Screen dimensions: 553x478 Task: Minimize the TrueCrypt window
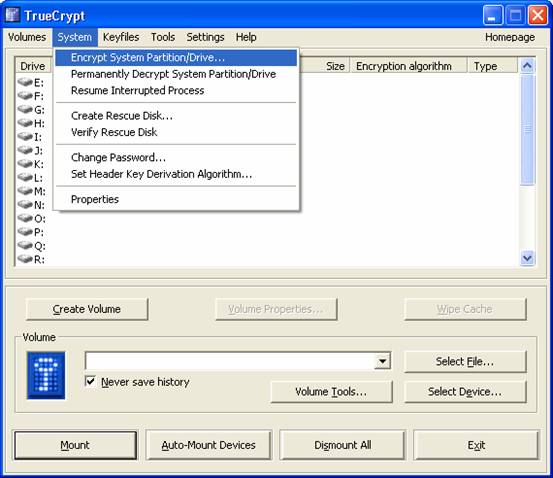coord(492,16)
